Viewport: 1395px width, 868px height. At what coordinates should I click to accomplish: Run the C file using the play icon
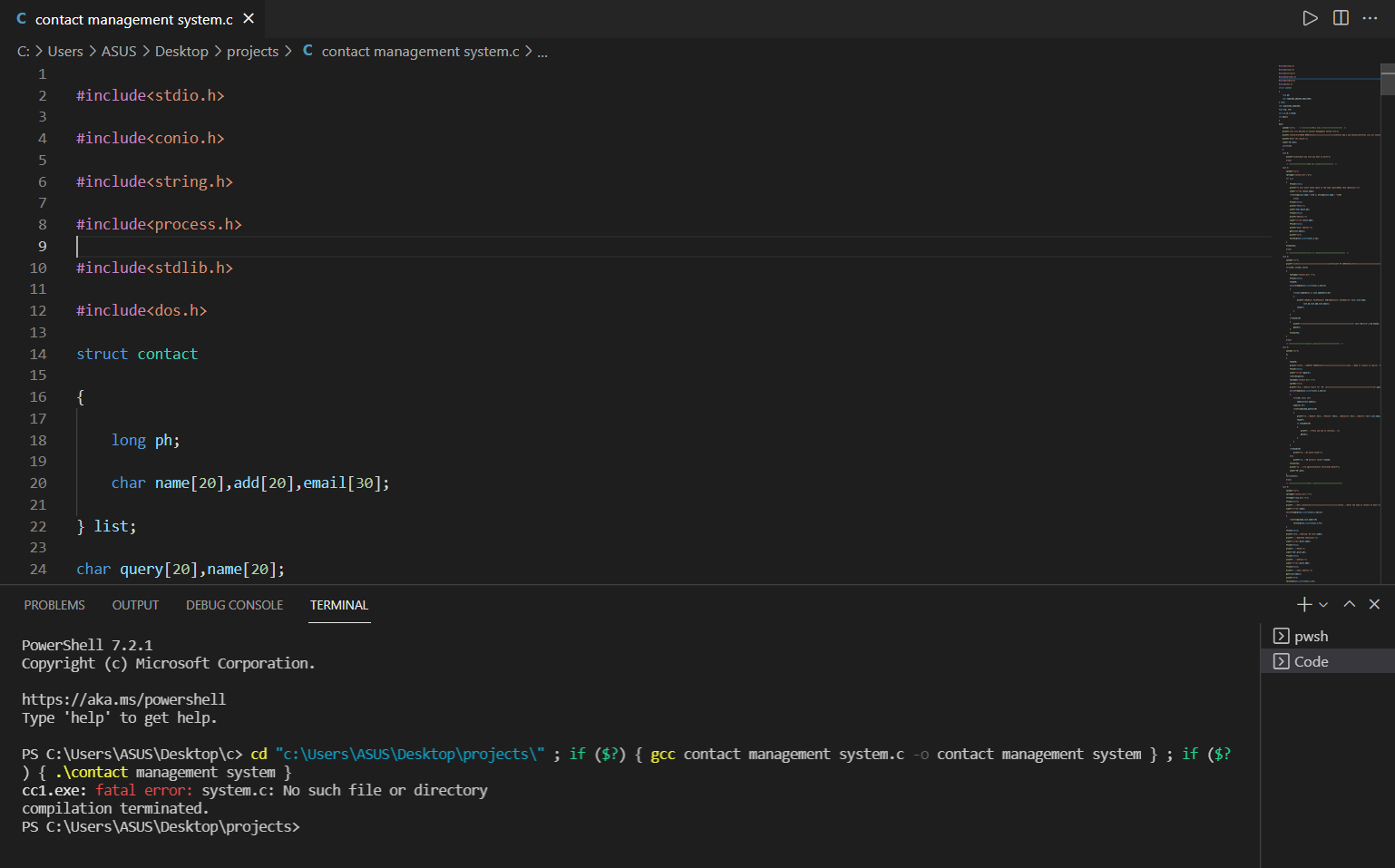[x=1310, y=18]
